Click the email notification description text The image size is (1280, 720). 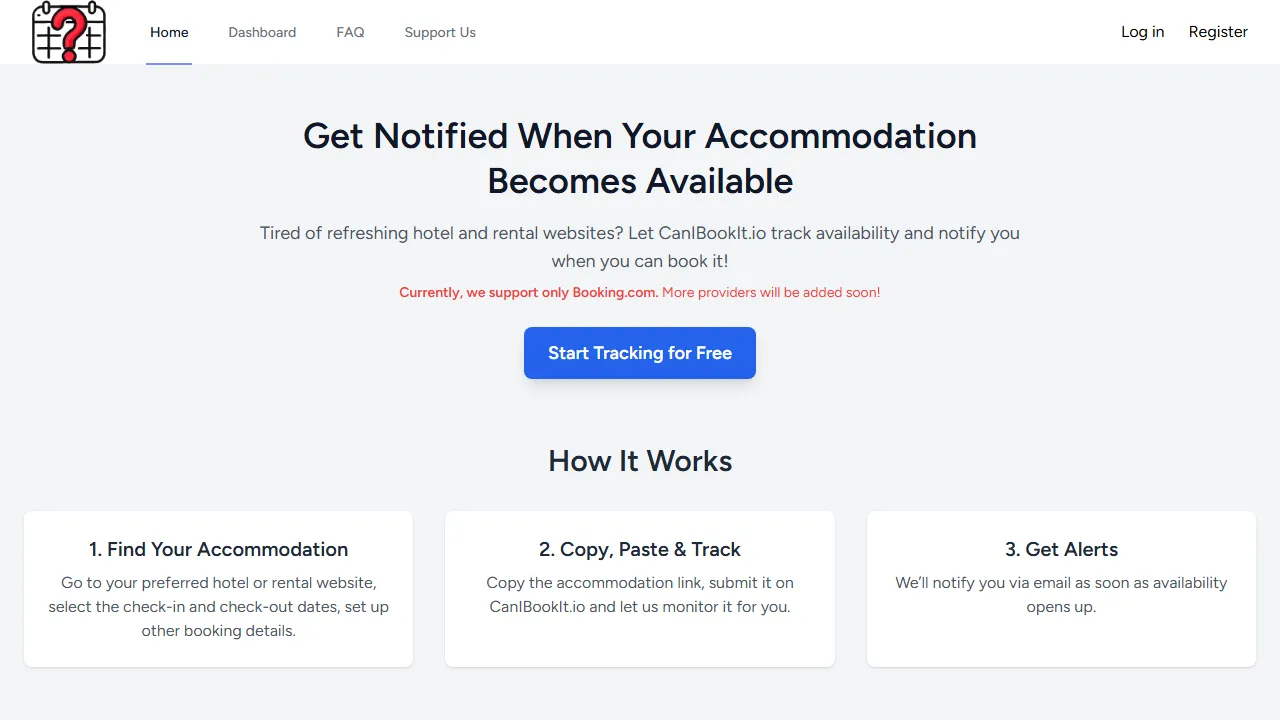coord(1061,594)
